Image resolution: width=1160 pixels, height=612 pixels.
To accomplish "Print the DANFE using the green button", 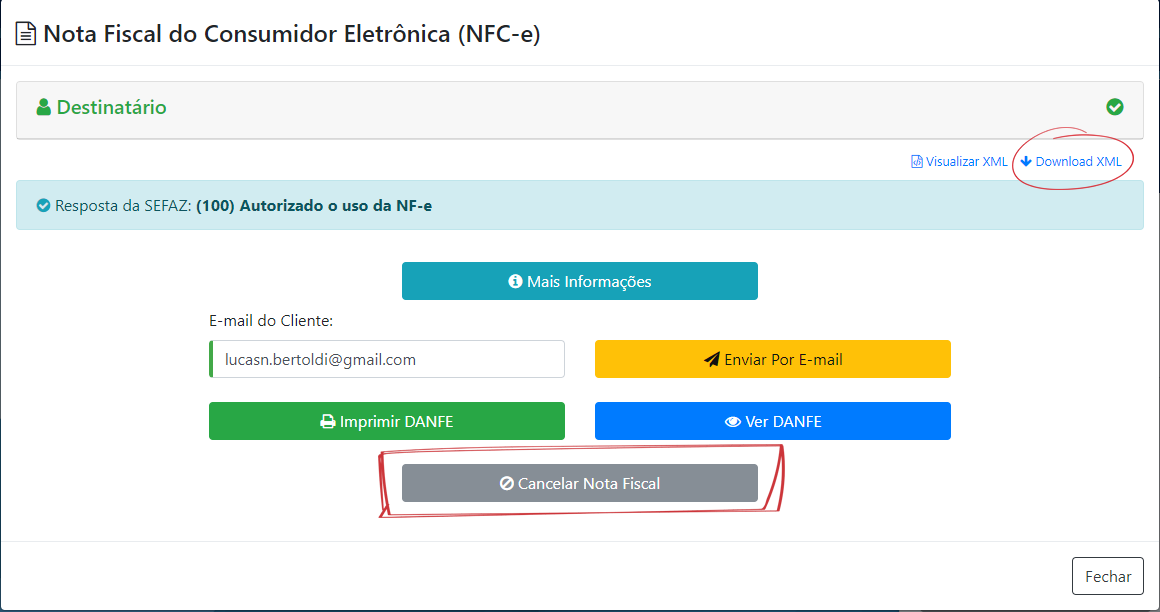I will point(386,421).
